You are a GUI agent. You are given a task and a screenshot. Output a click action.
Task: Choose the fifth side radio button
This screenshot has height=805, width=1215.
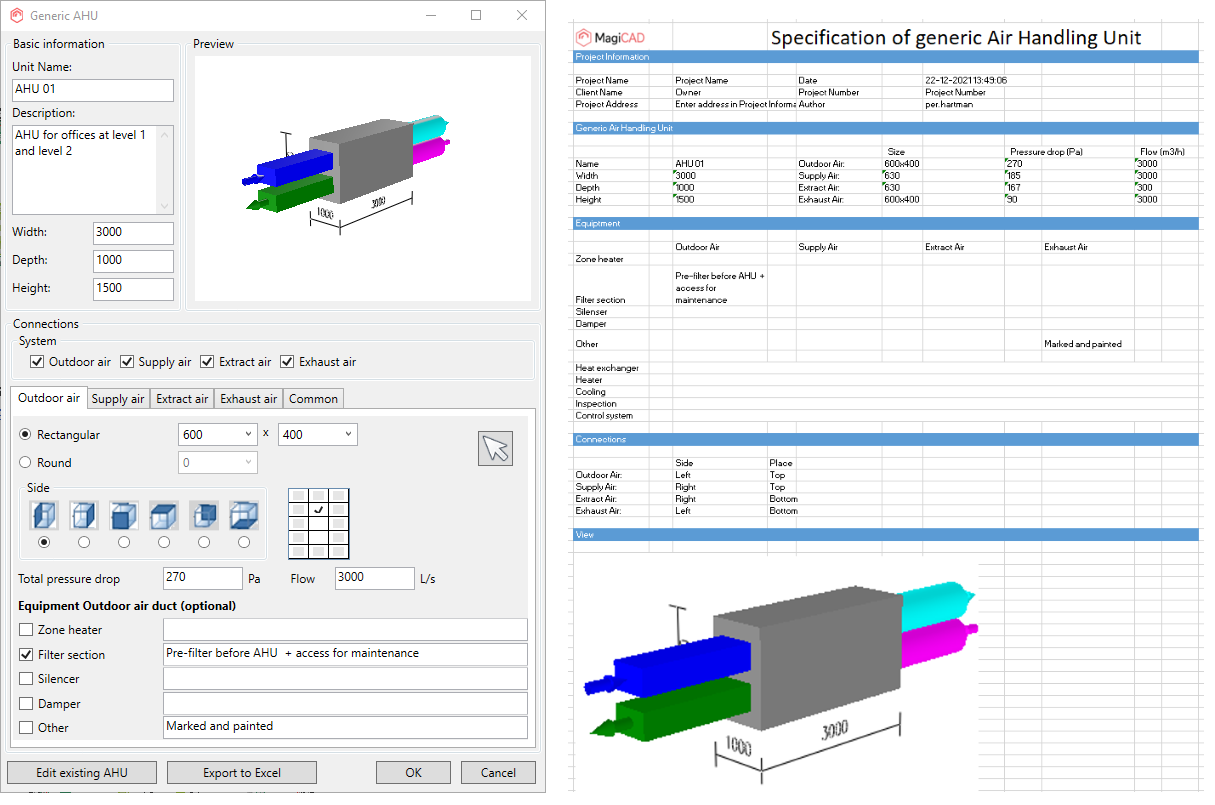tap(204, 542)
